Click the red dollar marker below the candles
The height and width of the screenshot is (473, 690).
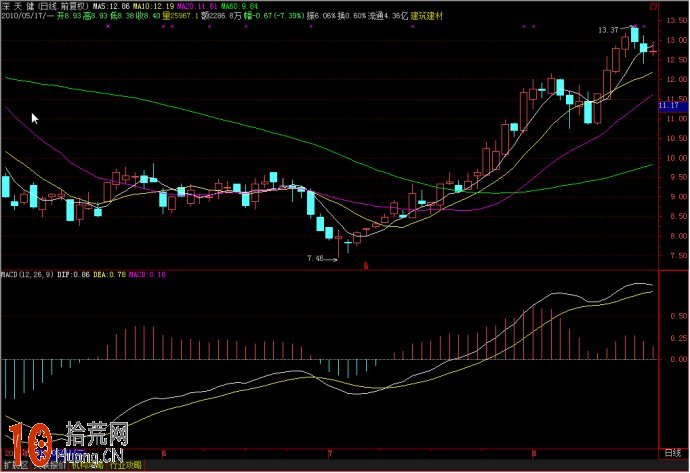click(x=366, y=266)
